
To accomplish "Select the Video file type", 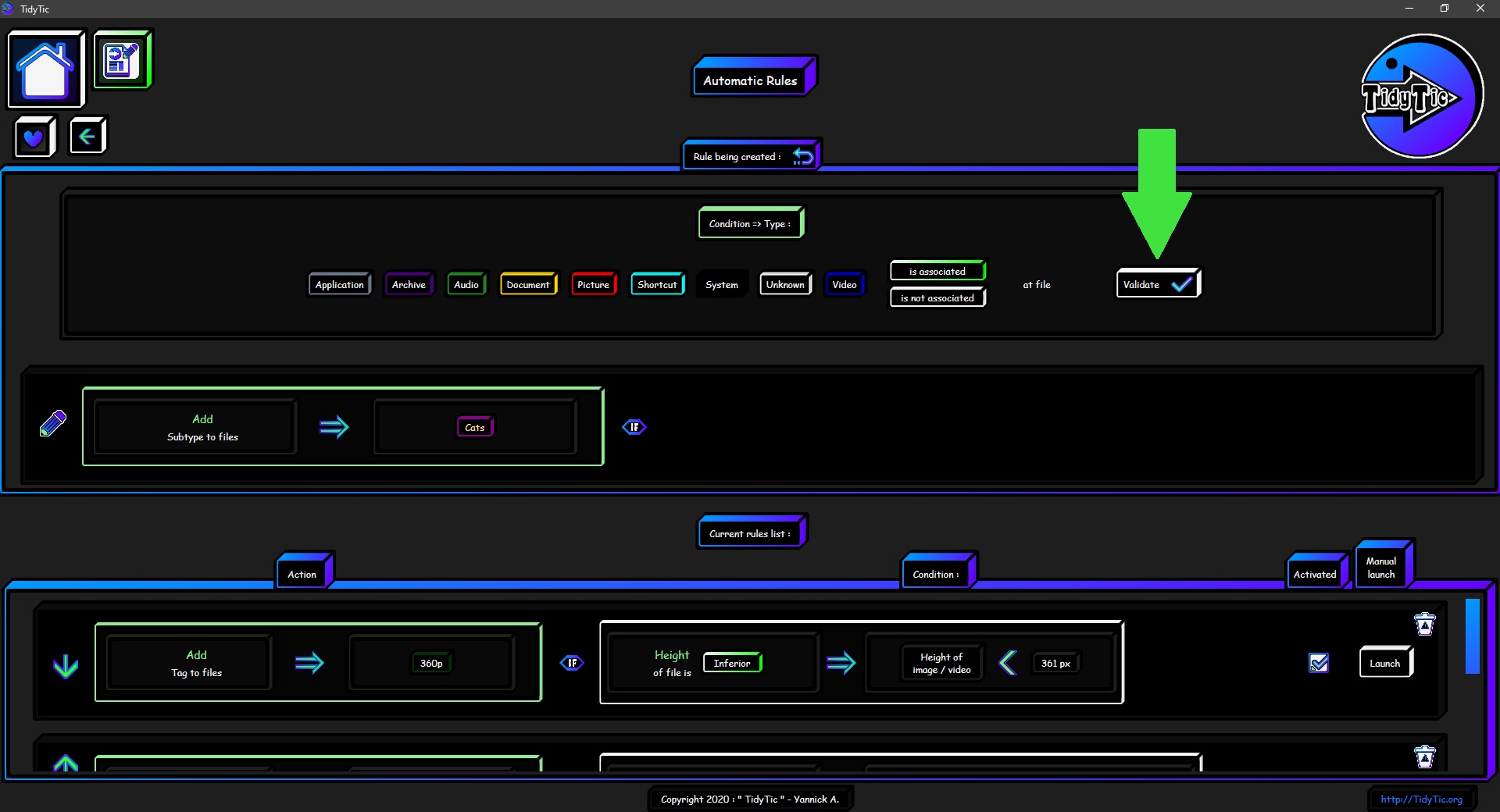I will click(x=845, y=284).
